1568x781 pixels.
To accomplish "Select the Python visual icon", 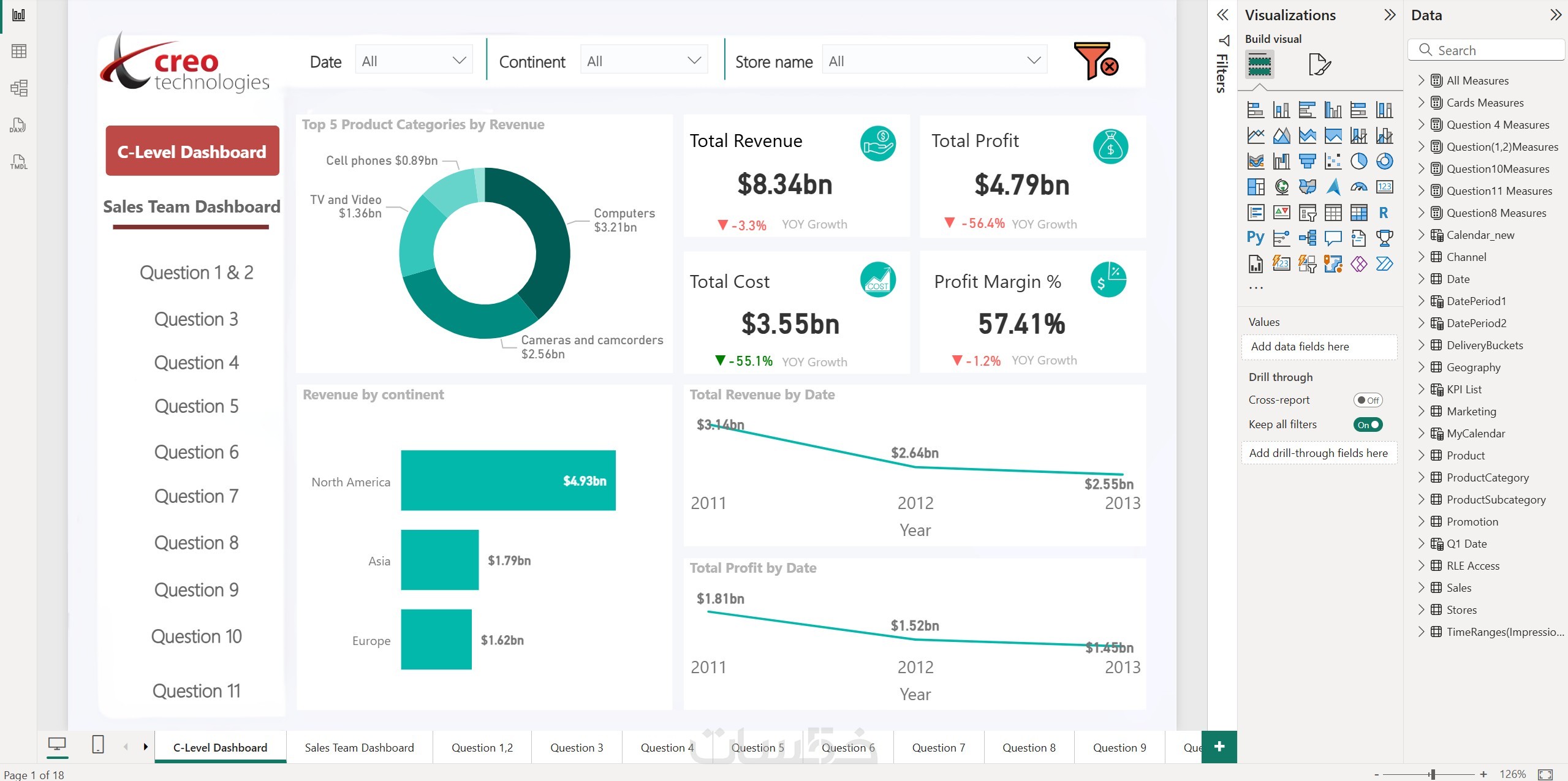I will click(x=1255, y=238).
